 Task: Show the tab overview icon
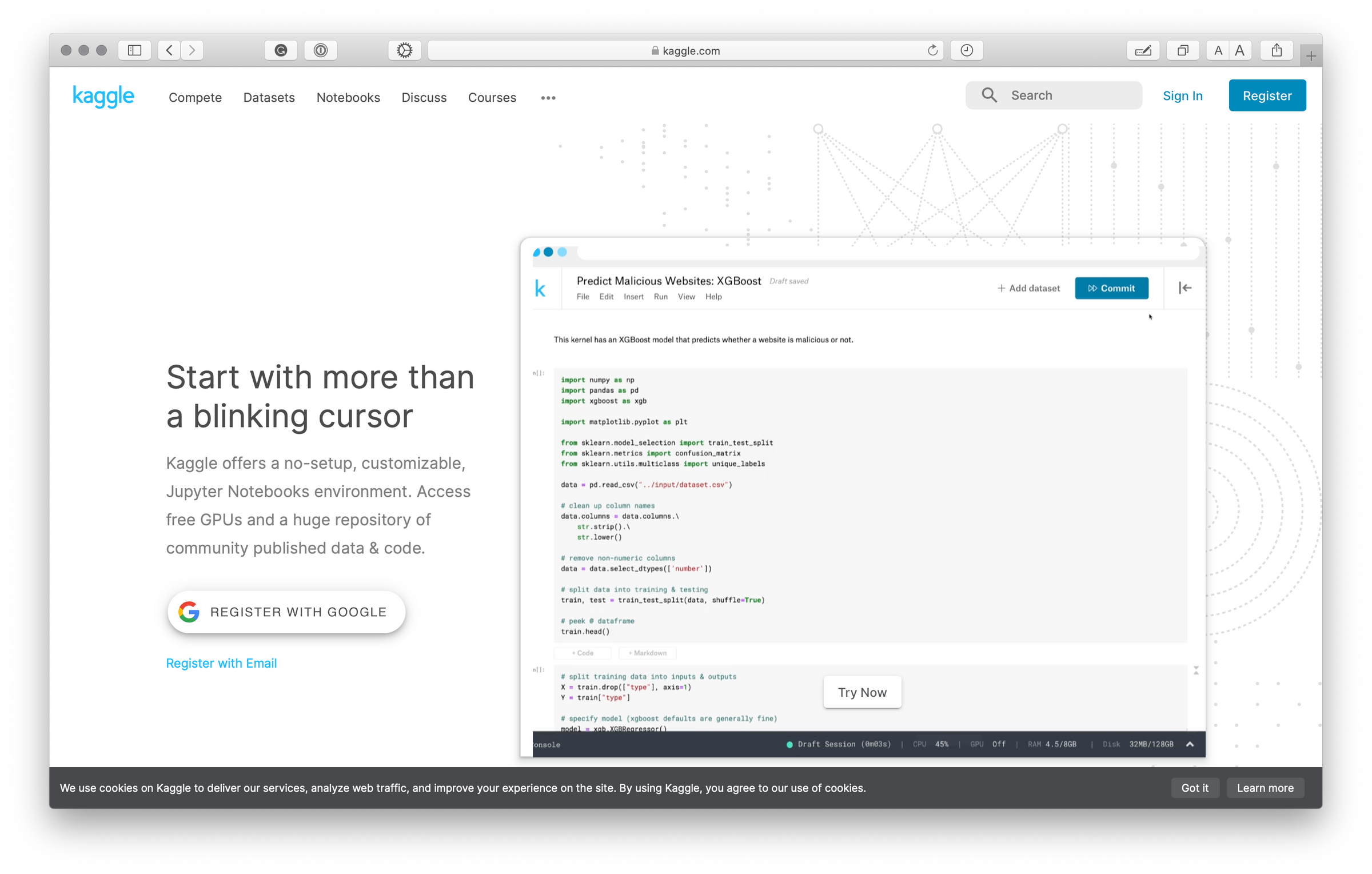click(1183, 50)
